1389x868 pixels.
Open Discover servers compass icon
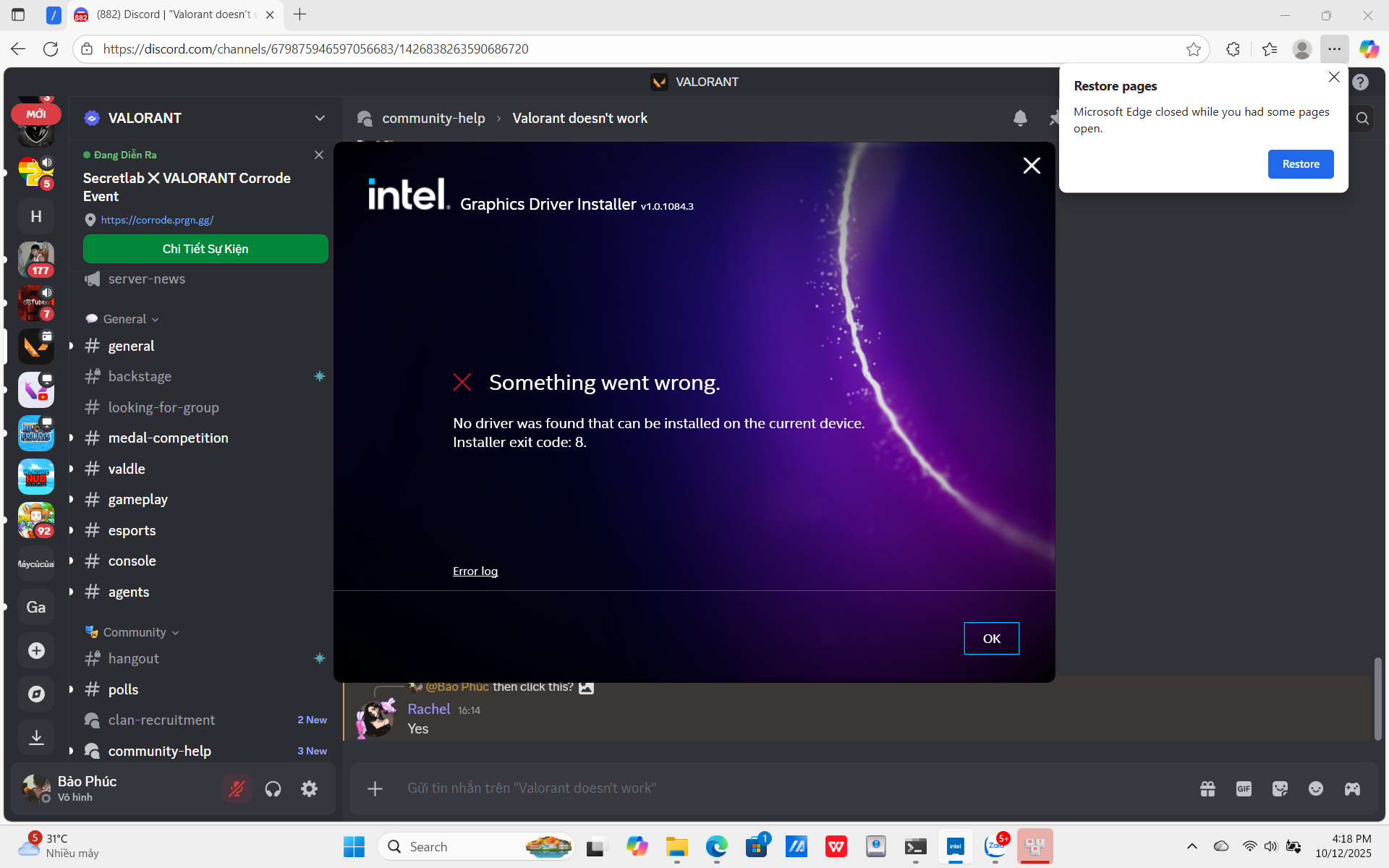point(36,694)
